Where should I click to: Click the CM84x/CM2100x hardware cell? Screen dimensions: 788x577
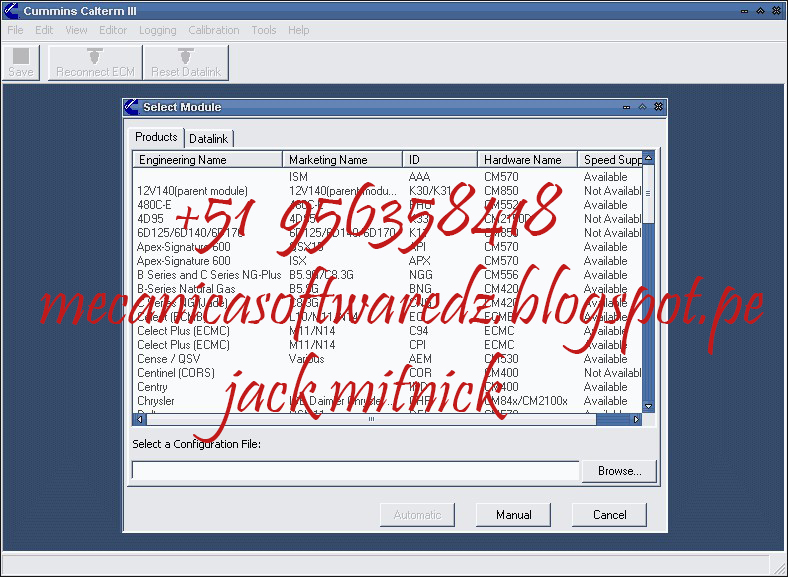pyautogui.click(x=526, y=401)
